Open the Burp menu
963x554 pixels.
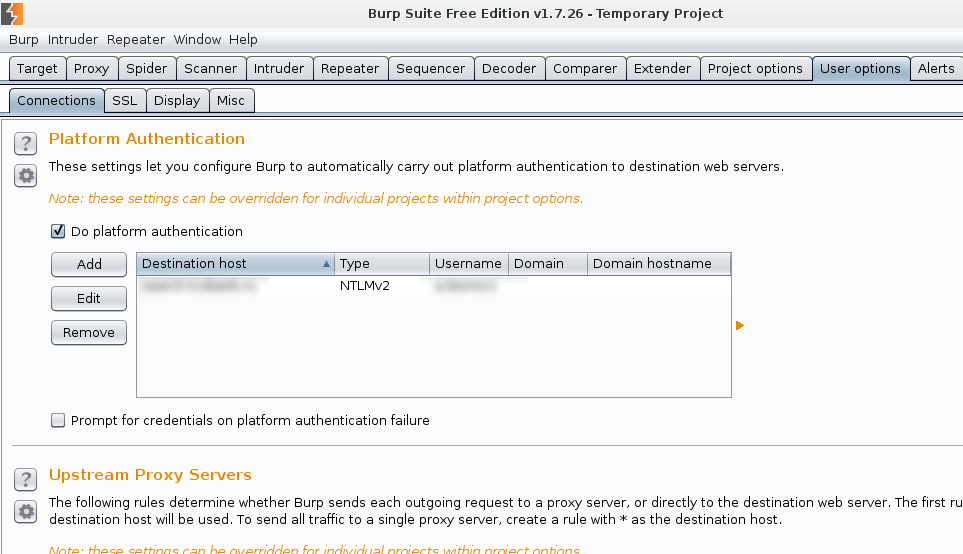[23, 40]
